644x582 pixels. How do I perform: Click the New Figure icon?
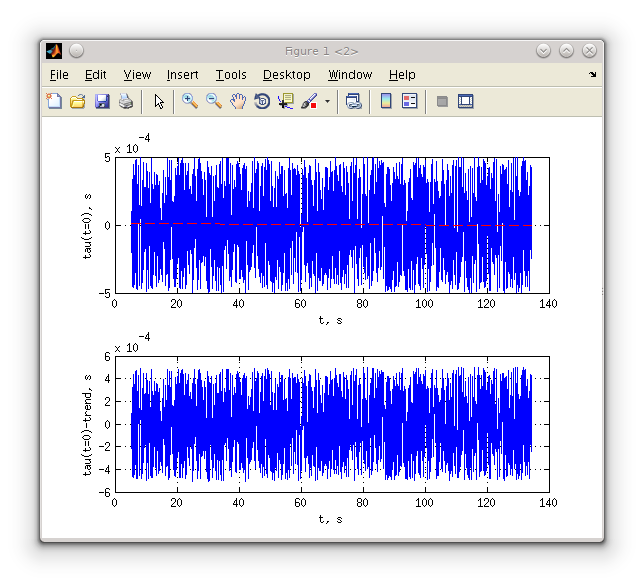point(54,101)
